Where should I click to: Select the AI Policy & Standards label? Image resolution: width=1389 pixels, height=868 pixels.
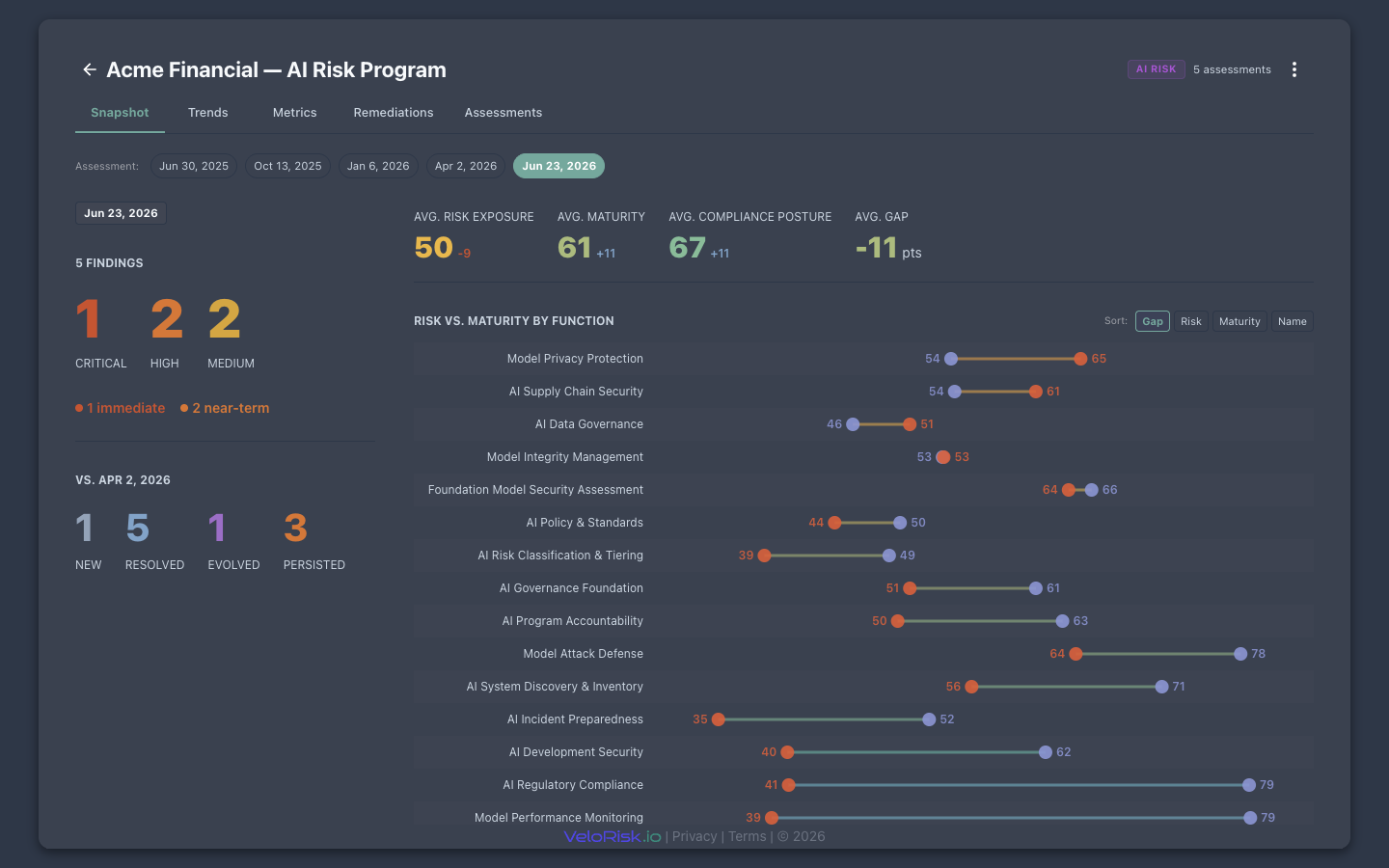(585, 523)
